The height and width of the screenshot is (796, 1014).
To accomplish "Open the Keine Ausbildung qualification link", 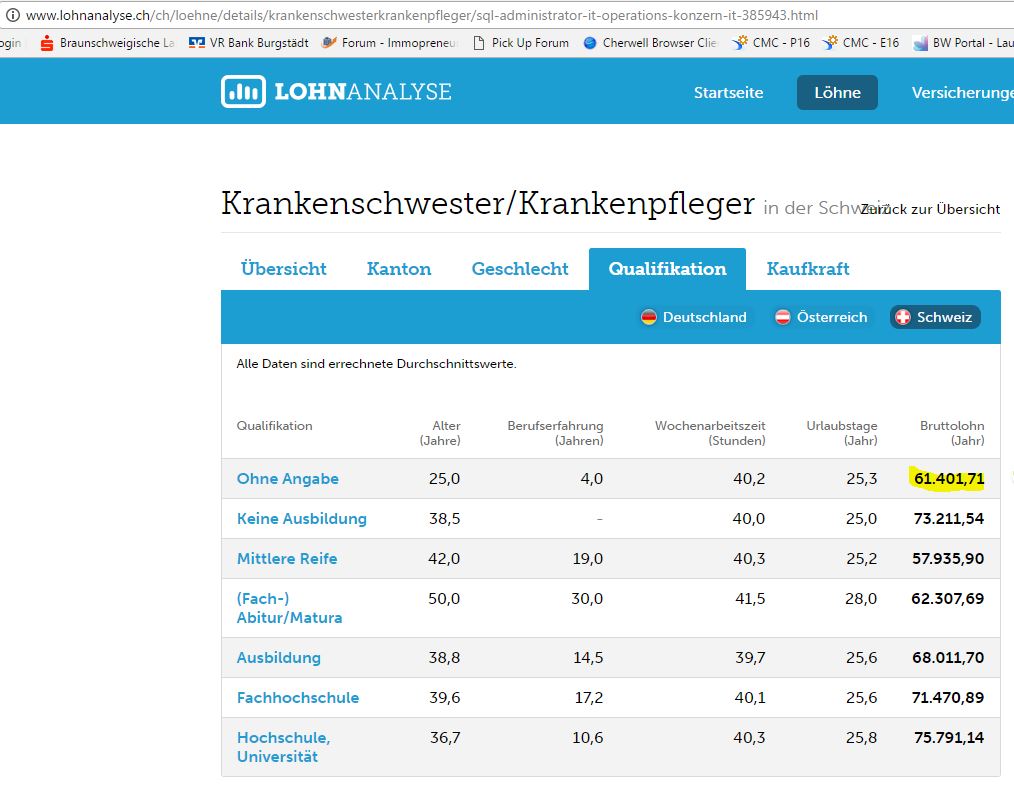I will coord(301,519).
